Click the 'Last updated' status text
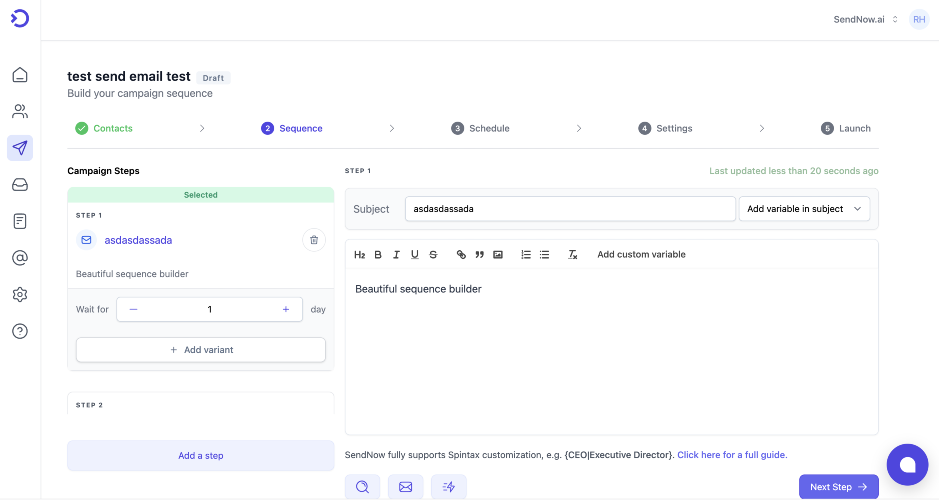Screen dimensions: 939x500 point(793,171)
